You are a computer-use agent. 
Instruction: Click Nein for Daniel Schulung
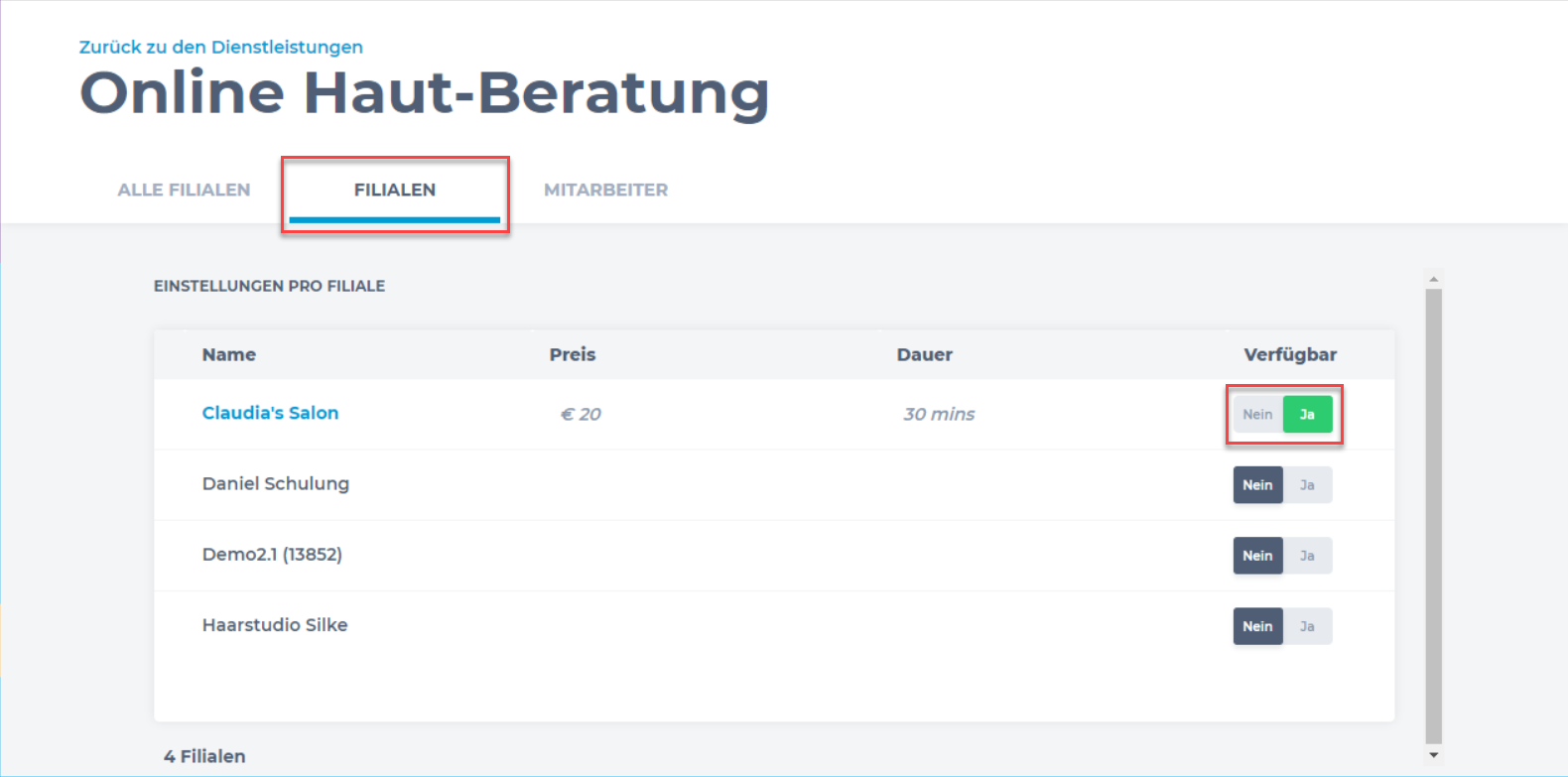(x=1257, y=485)
